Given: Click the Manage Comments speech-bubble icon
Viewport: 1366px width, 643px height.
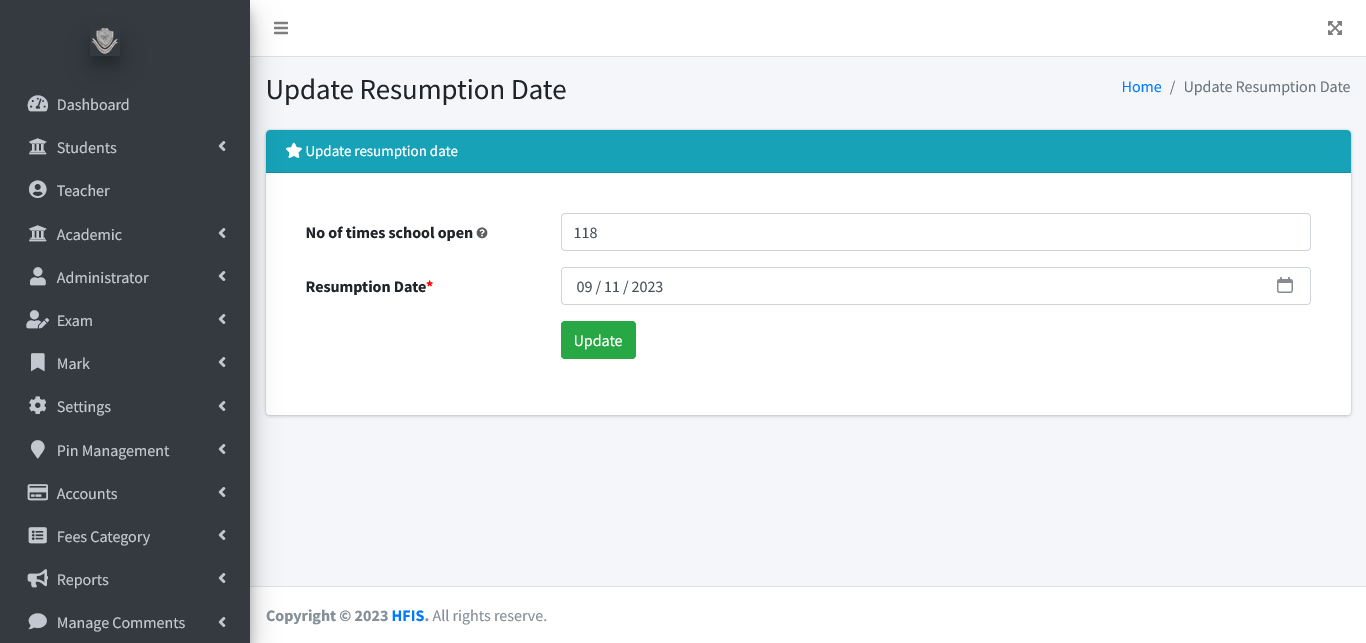Looking at the screenshot, I should tap(38, 622).
